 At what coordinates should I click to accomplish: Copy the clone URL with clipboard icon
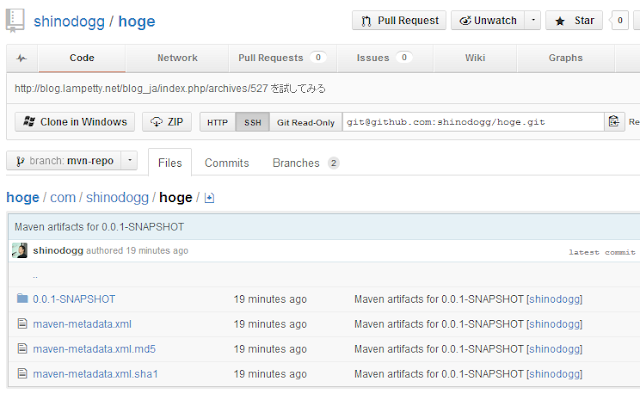click(614, 122)
